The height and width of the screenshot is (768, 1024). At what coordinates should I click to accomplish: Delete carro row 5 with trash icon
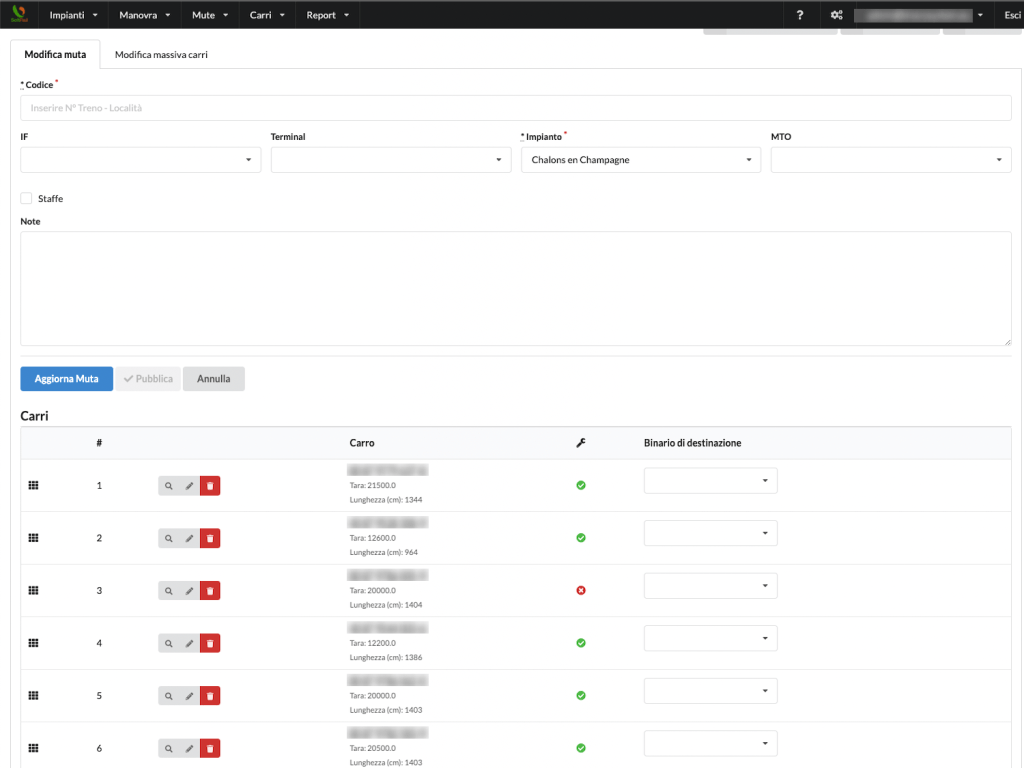coord(210,696)
